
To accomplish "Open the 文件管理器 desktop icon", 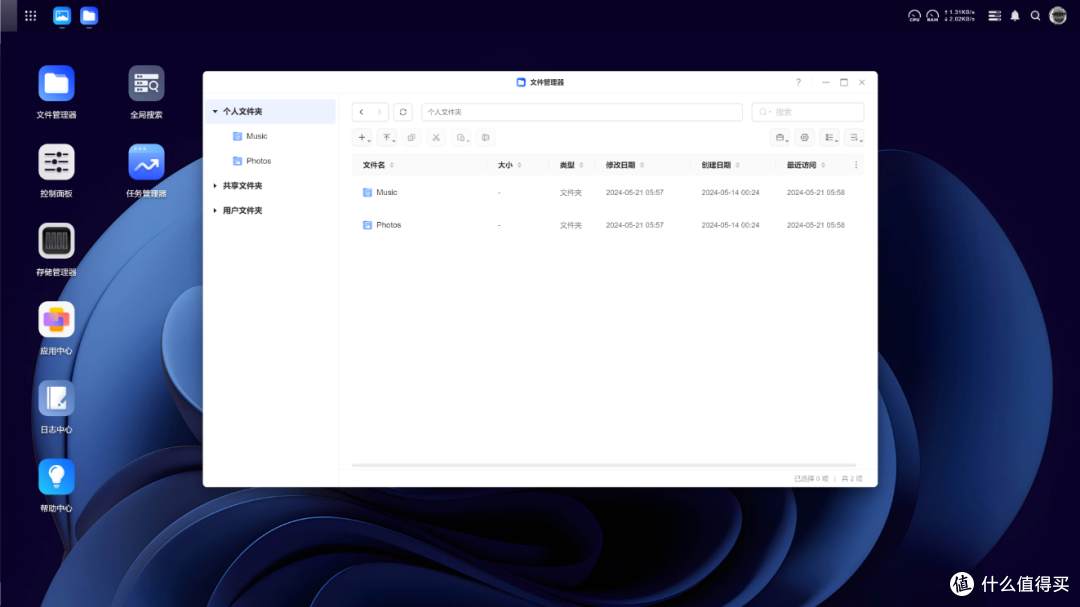I will click(56, 84).
